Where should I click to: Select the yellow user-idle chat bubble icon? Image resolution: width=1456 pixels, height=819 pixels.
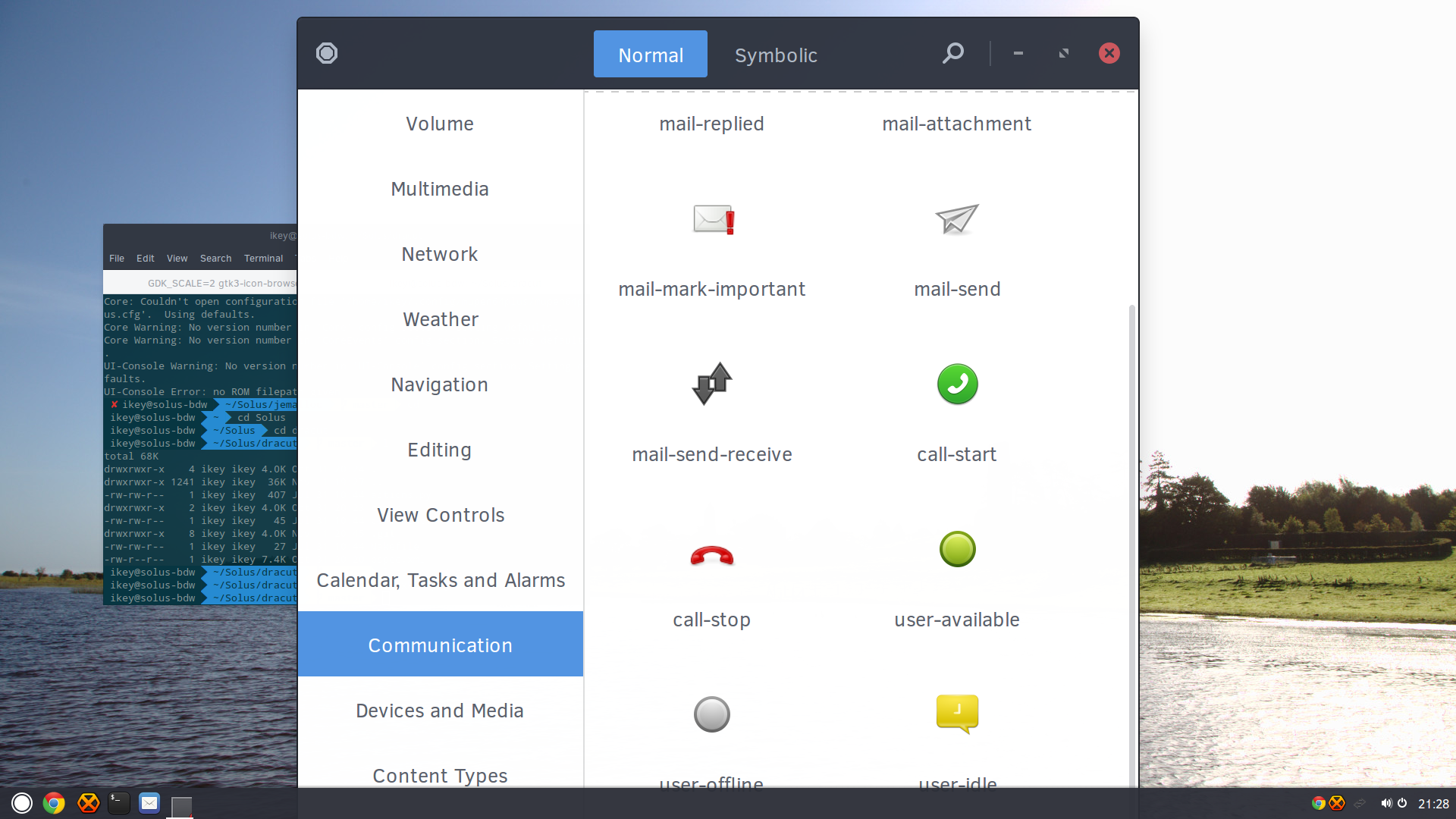(957, 714)
